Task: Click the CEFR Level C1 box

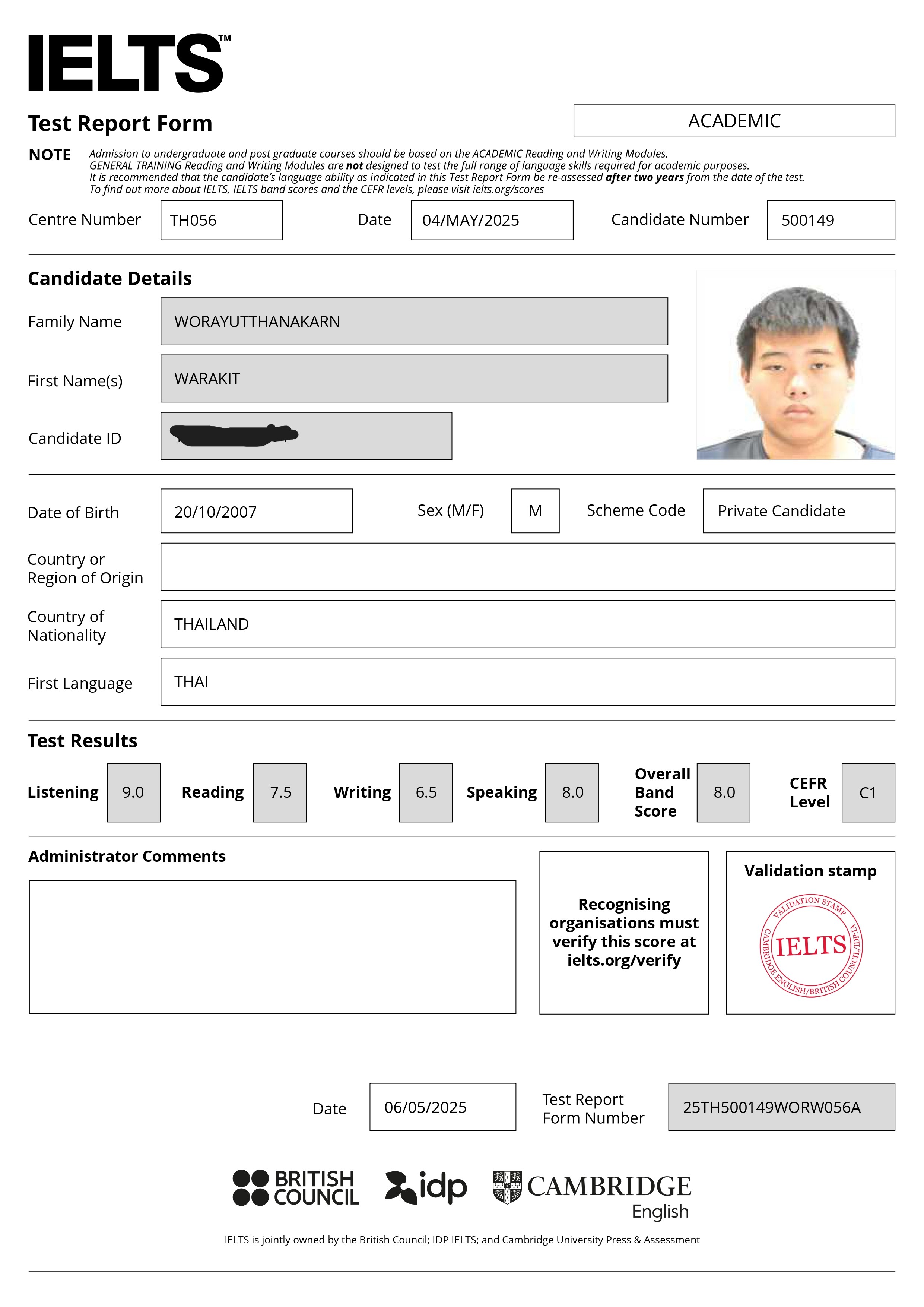Action: pos(868,793)
